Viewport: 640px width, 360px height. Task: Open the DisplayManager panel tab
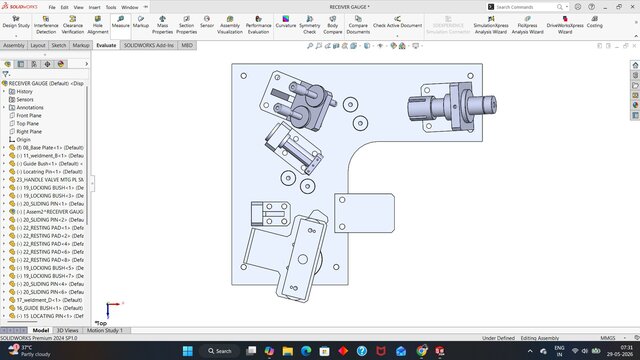(x=61, y=64)
